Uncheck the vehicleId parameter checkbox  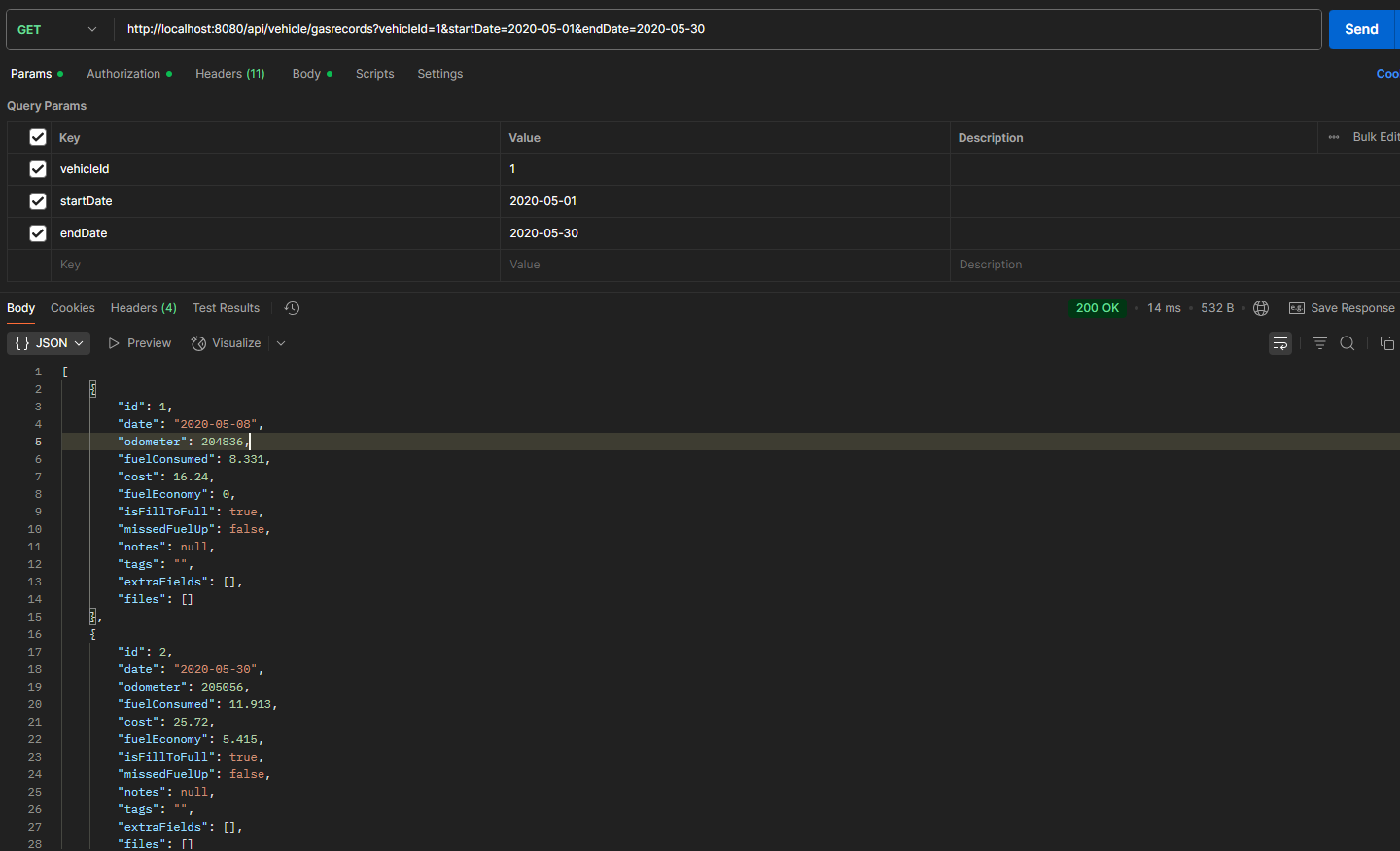click(38, 169)
